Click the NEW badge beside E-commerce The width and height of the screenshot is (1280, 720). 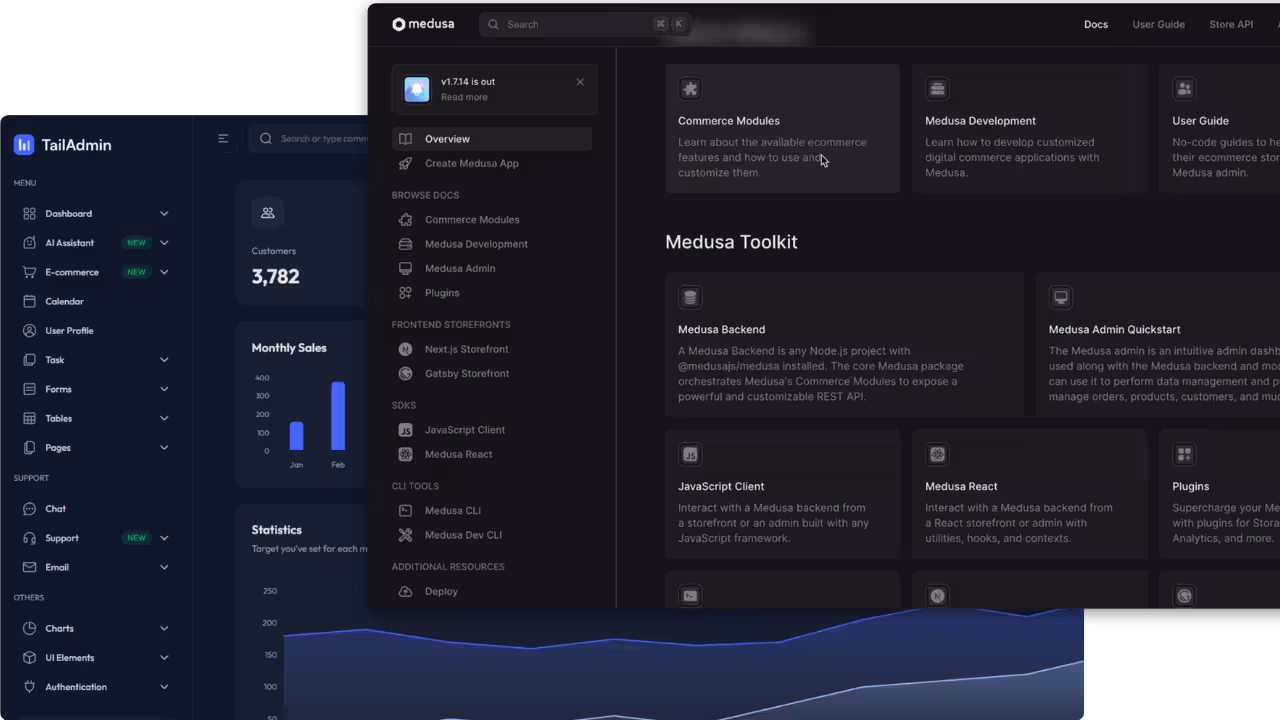tap(136, 272)
